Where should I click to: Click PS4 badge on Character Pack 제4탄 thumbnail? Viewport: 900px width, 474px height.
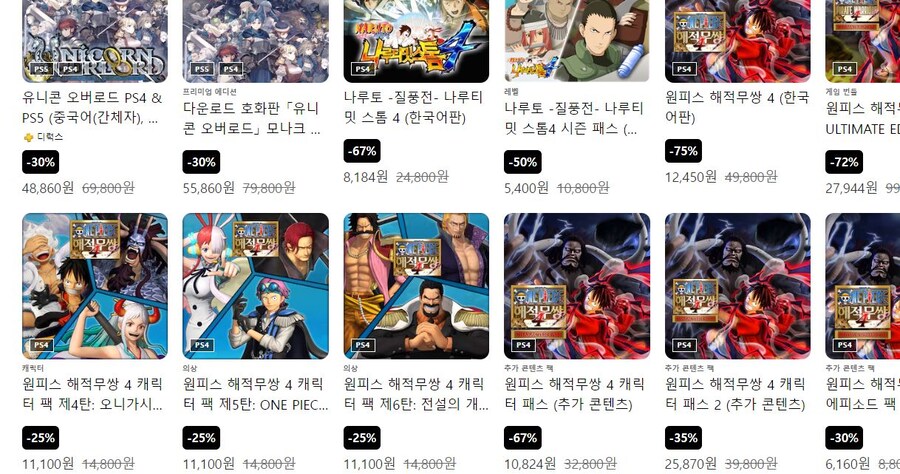(x=41, y=345)
